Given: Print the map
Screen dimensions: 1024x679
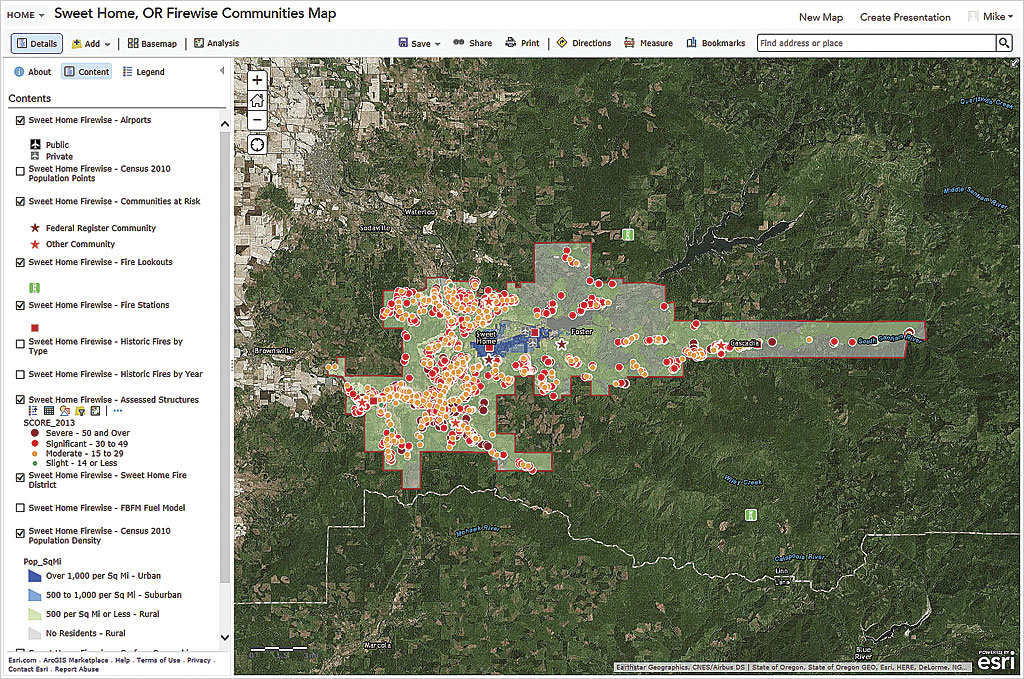Looking at the screenshot, I should [522, 43].
